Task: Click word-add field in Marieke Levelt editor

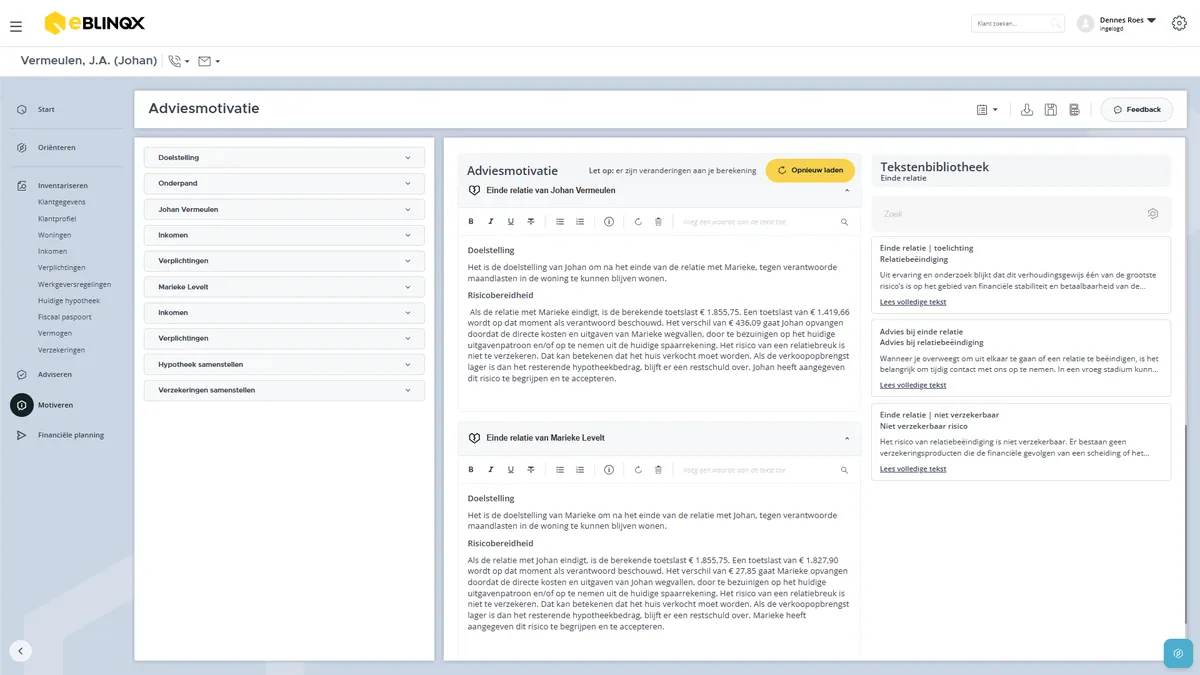Action: (x=757, y=469)
